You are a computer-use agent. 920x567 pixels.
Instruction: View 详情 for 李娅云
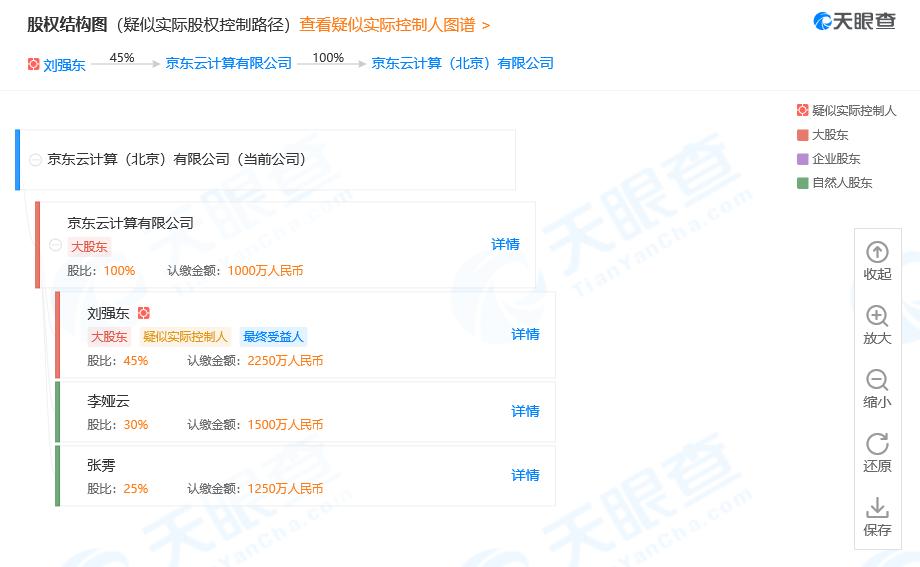tap(525, 411)
